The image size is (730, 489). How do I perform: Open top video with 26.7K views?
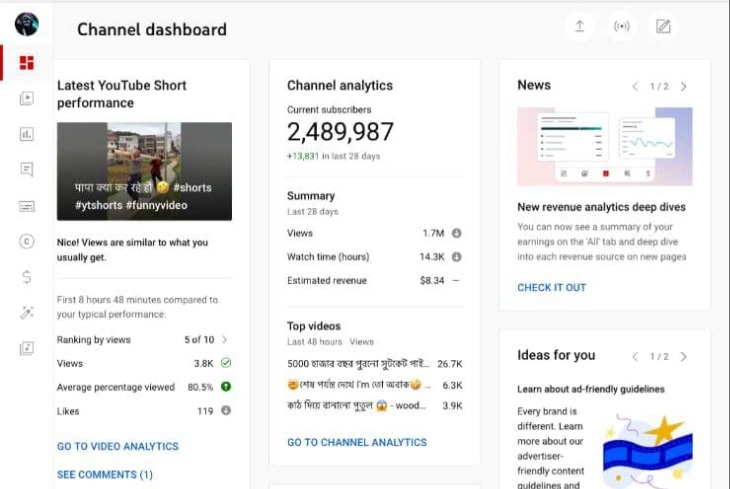coord(375,364)
